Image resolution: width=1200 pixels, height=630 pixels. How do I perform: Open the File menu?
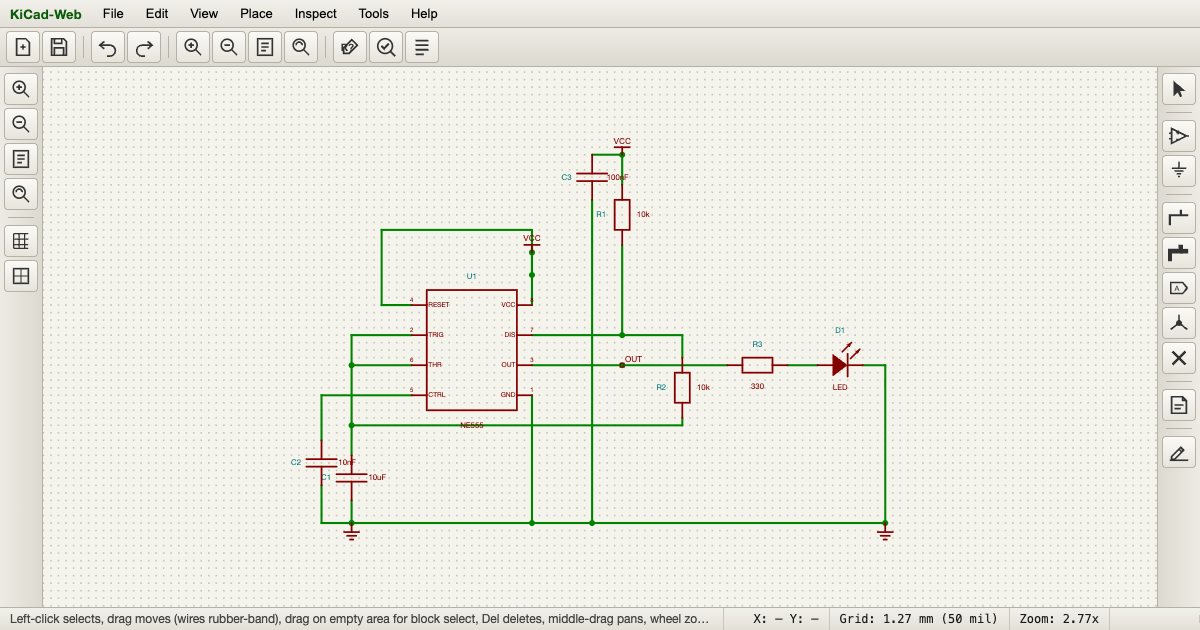(x=113, y=14)
